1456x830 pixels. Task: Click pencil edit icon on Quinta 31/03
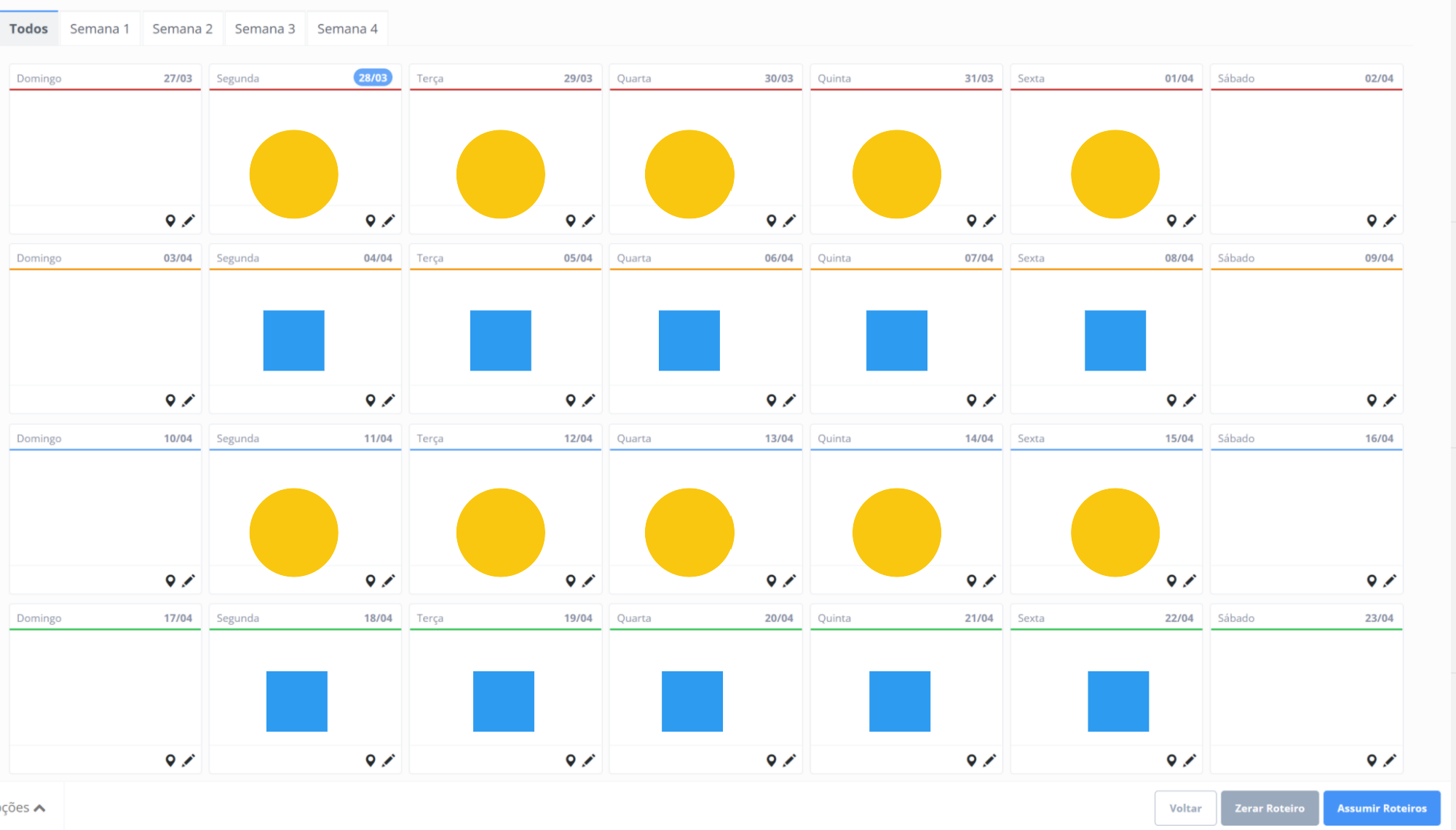(989, 221)
